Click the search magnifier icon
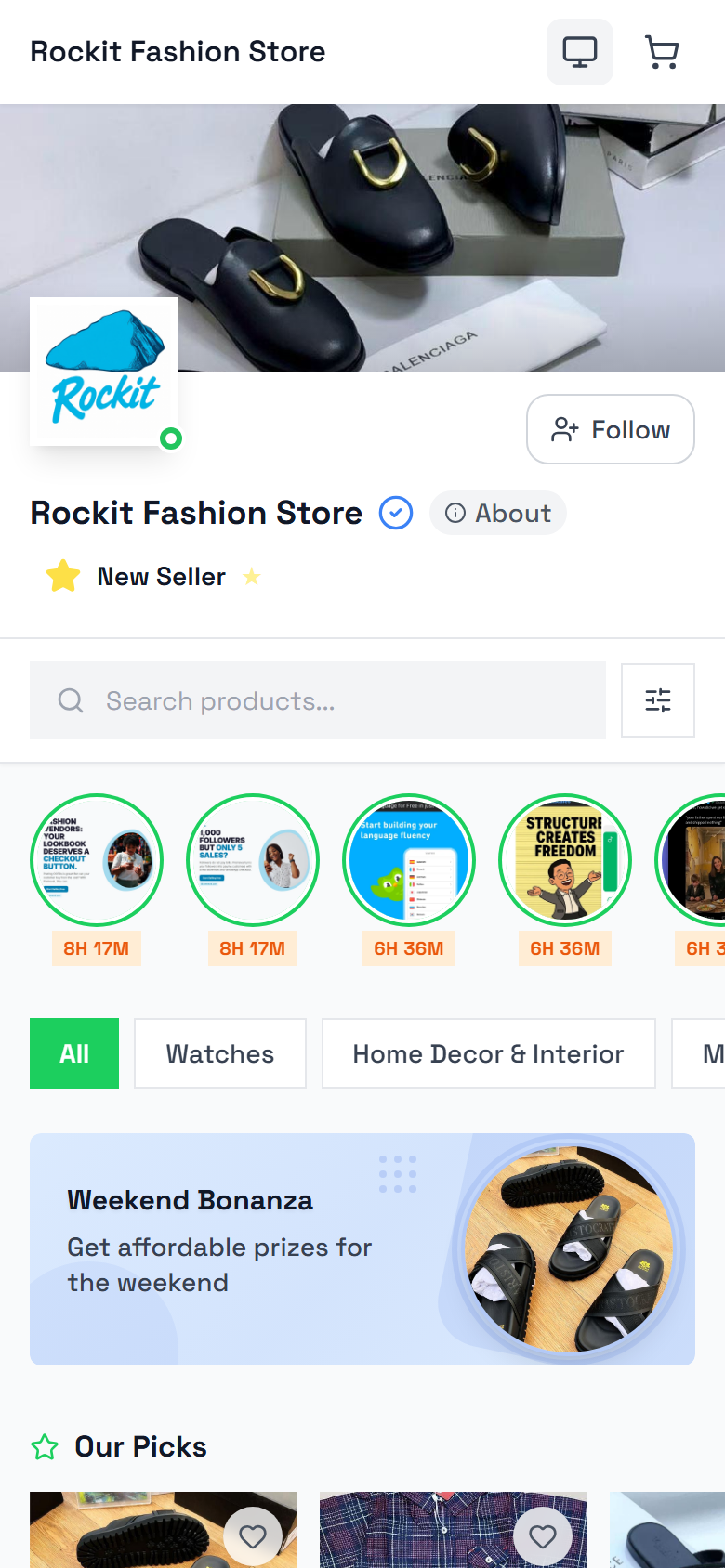 (x=71, y=700)
